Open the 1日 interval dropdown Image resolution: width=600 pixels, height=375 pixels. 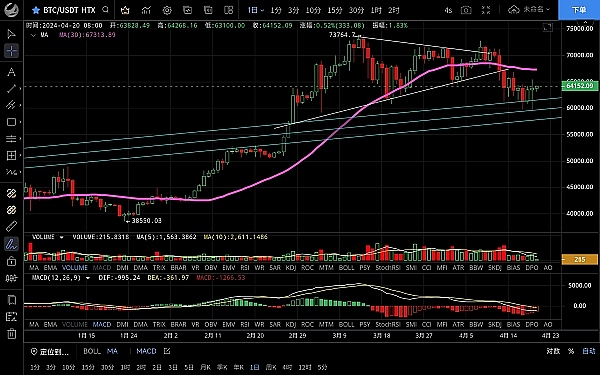click(x=255, y=10)
